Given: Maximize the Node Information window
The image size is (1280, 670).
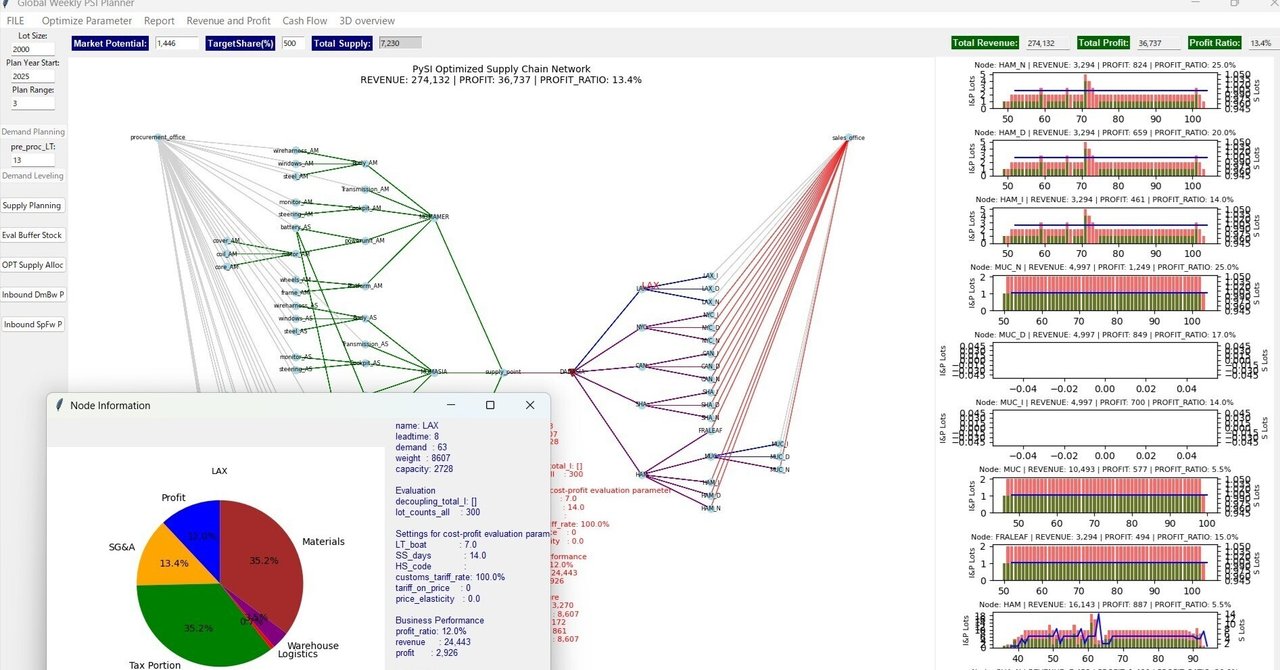Looking at the screenshot, I should (x=490, y=405).
